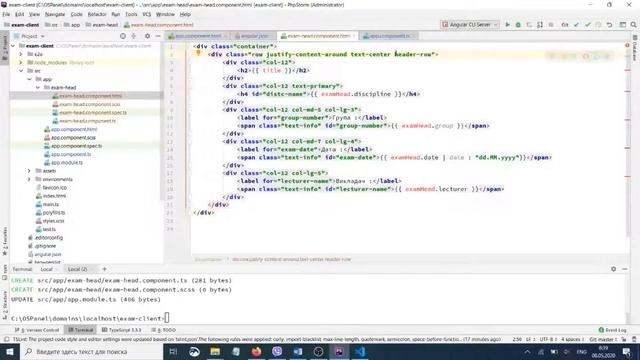Screen dimensions: 640x360
Task: Open Windows notification center icon
Action: tap(627, 351)
